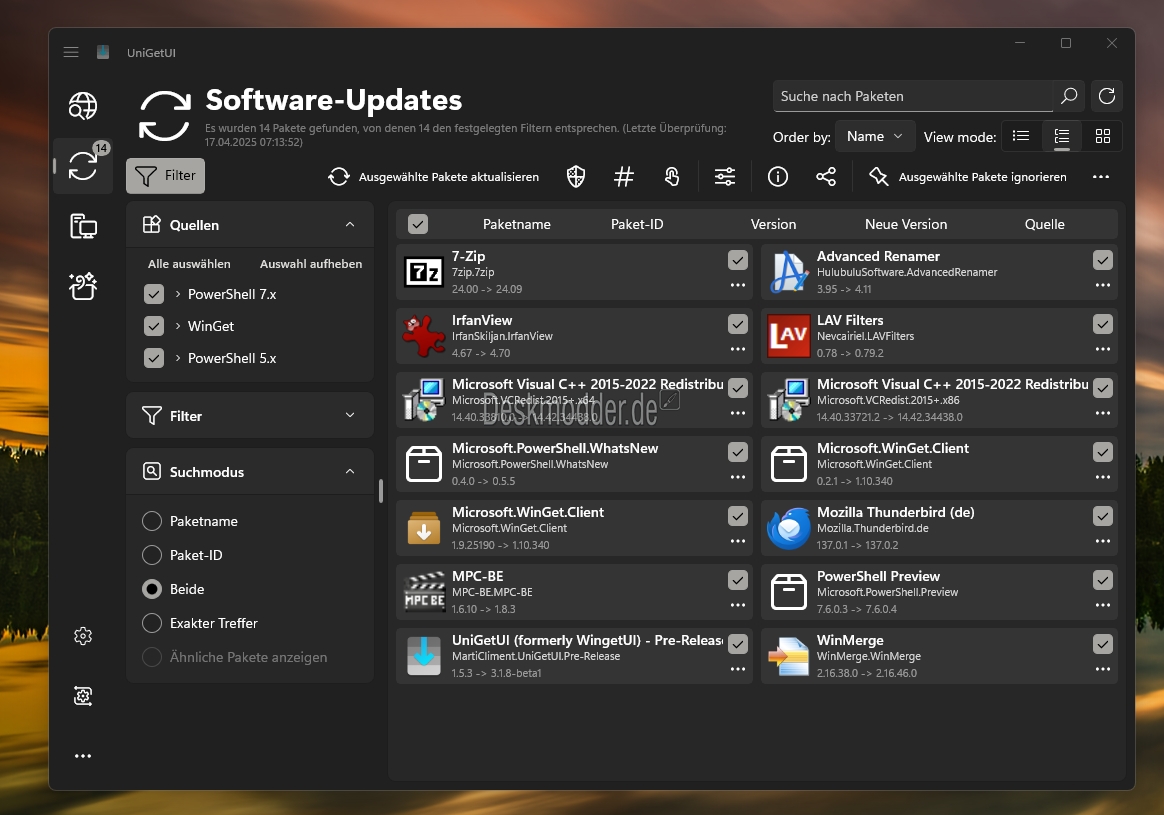
Task: Open the Settings gear in sidebar
Action: [x=82, y=636]
